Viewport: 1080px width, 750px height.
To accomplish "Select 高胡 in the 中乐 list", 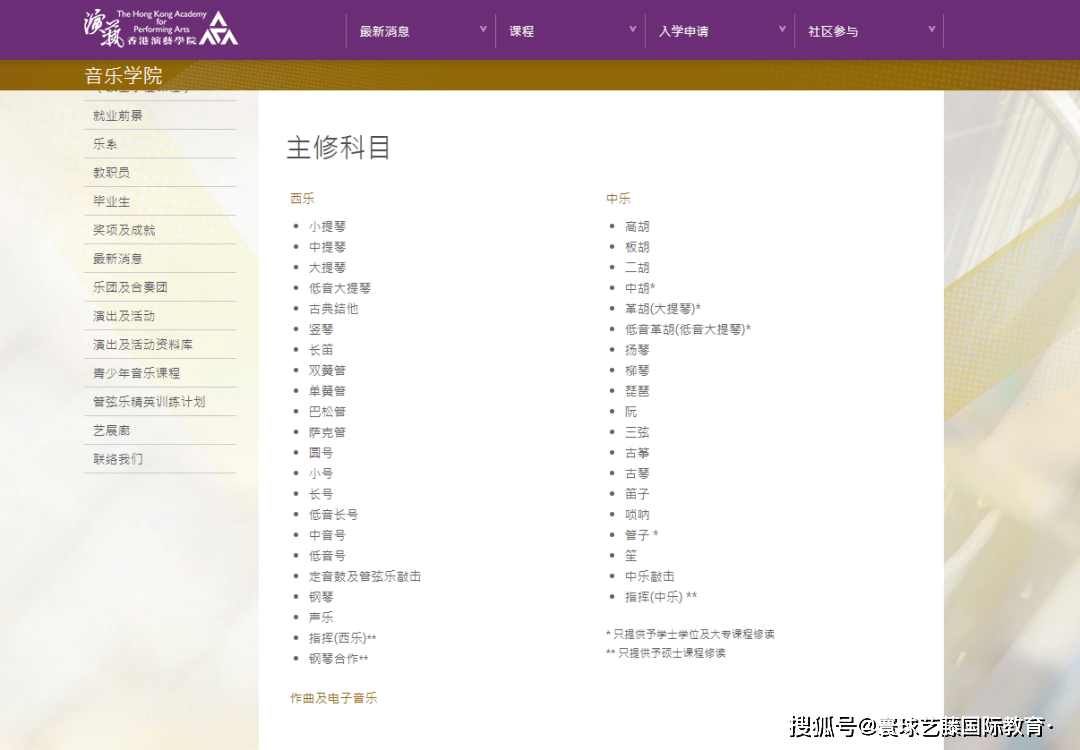I will (x=637, y=227).
